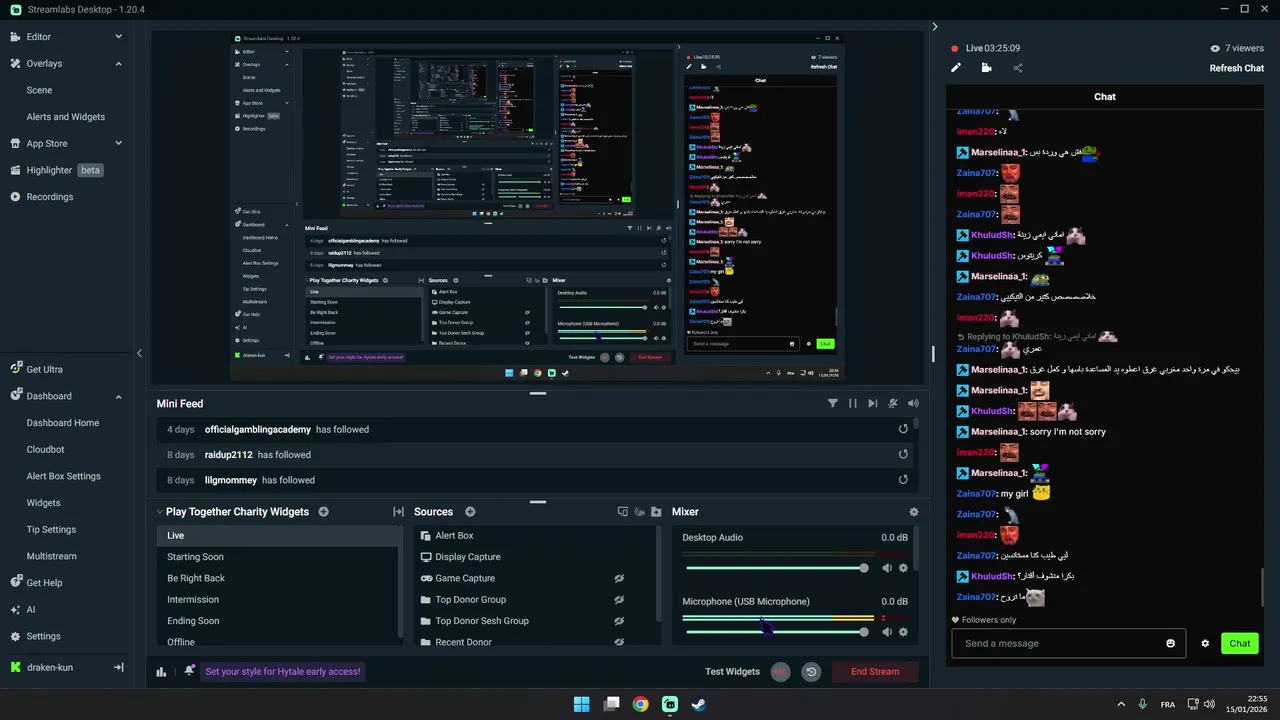Click the Get Ultra icon

coord(15,369)
